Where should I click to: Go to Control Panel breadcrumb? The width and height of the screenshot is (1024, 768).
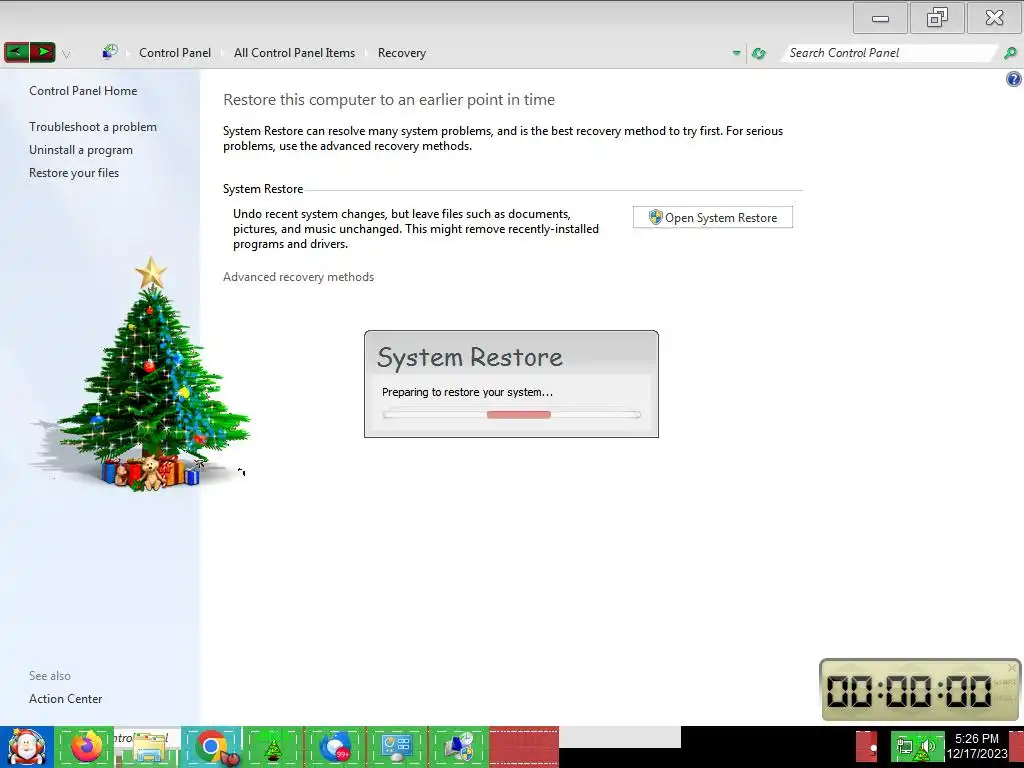(x=174, y=53)
